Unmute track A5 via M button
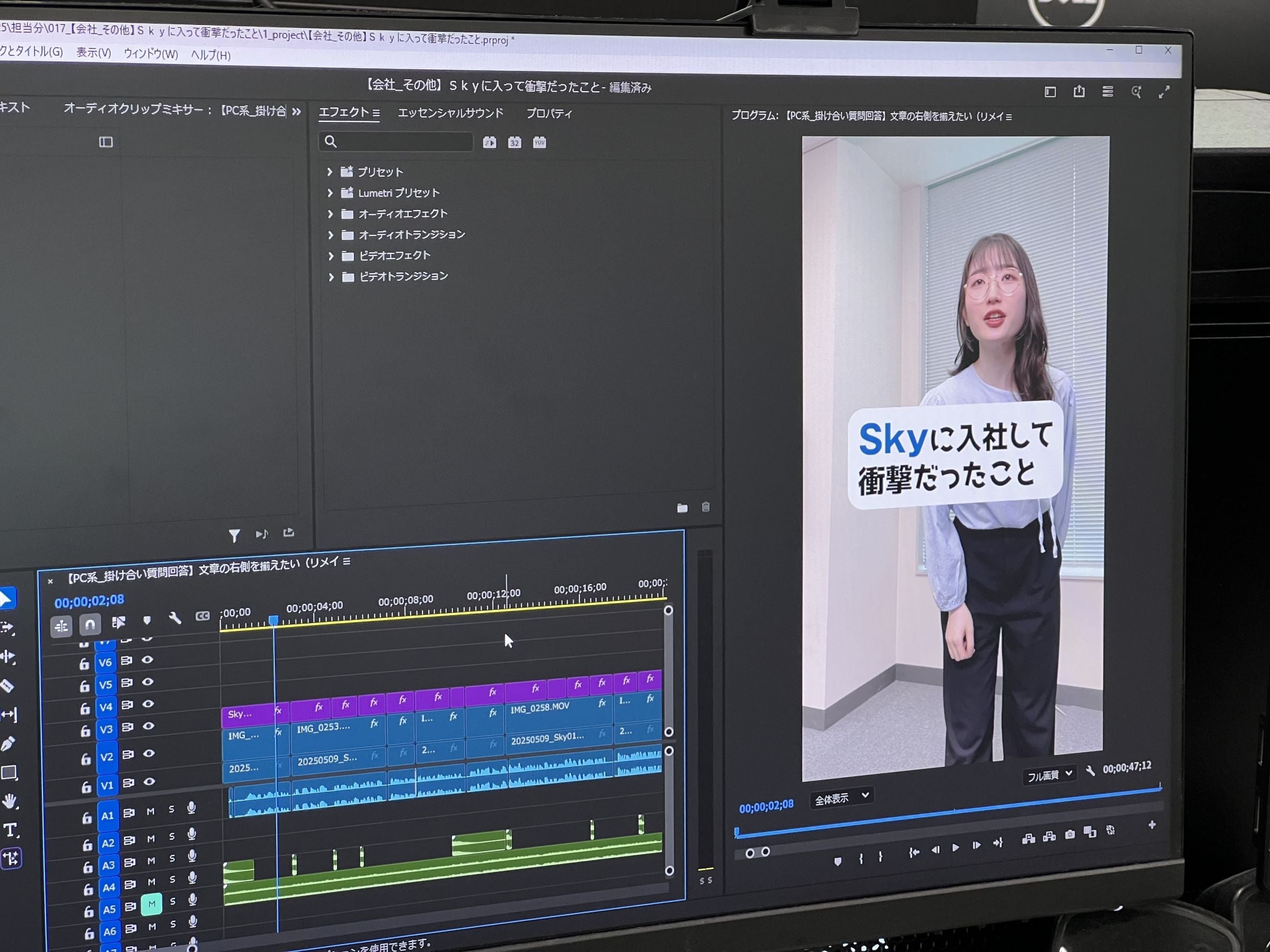1270x952 pixels. 151,904
